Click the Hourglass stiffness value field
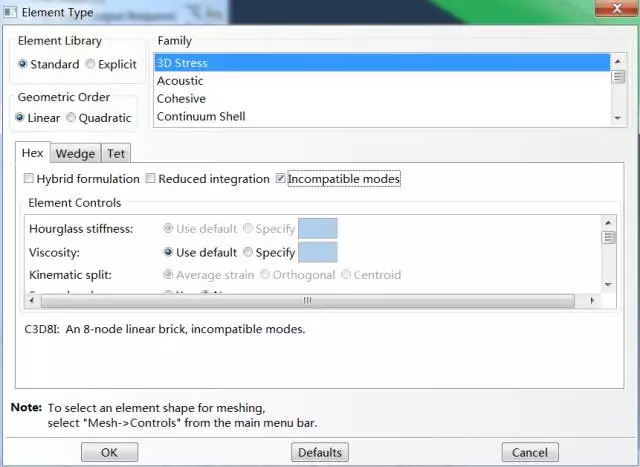This screenshot has width=640, height=467. coord(318,229)
